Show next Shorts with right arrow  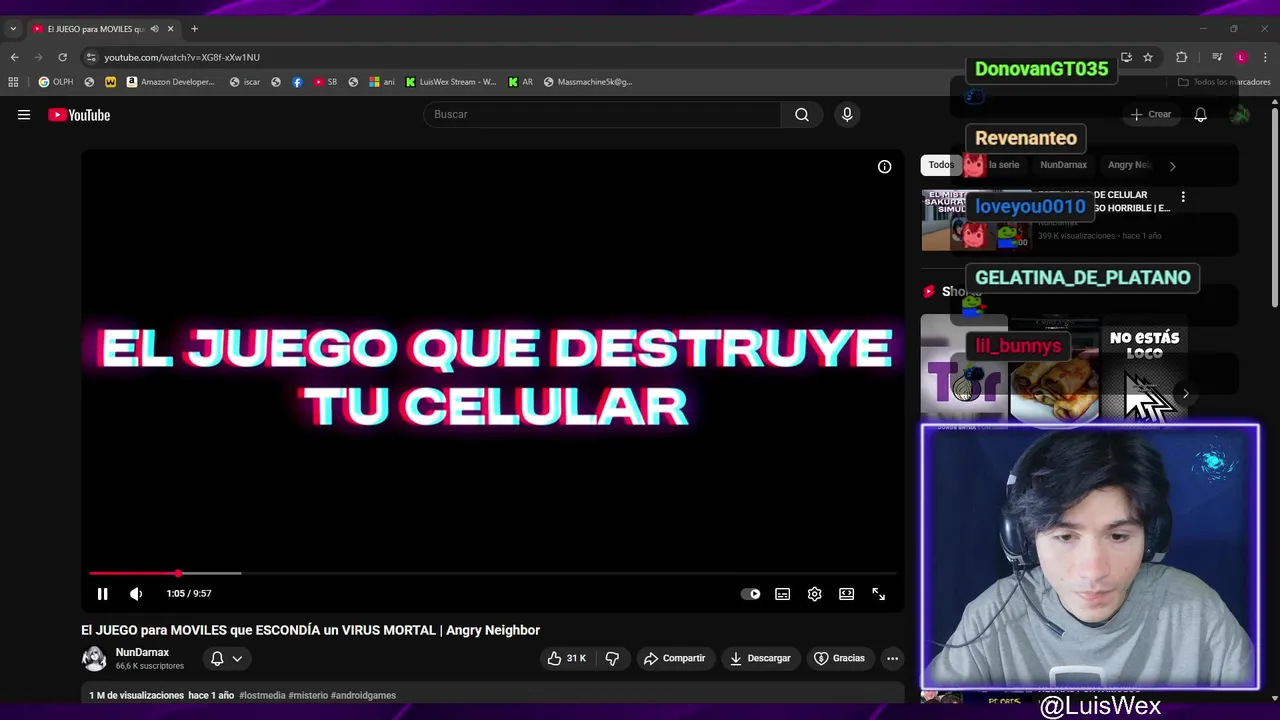click(x=1185, y=394)
